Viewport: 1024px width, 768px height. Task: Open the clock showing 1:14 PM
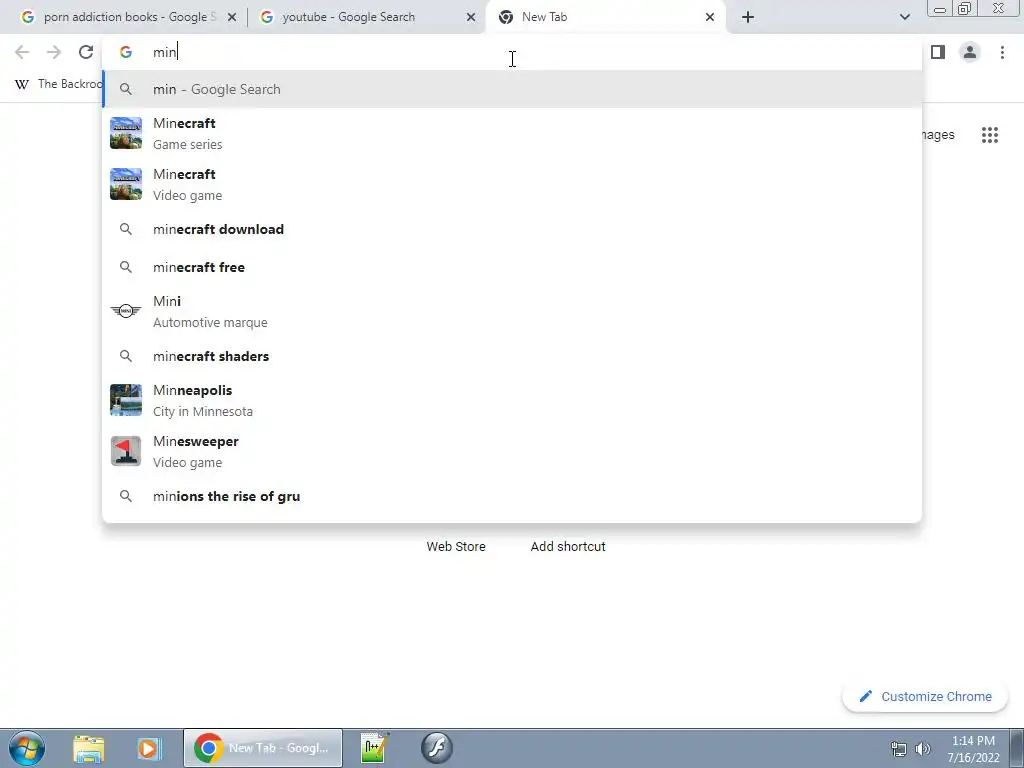(973, 749)
